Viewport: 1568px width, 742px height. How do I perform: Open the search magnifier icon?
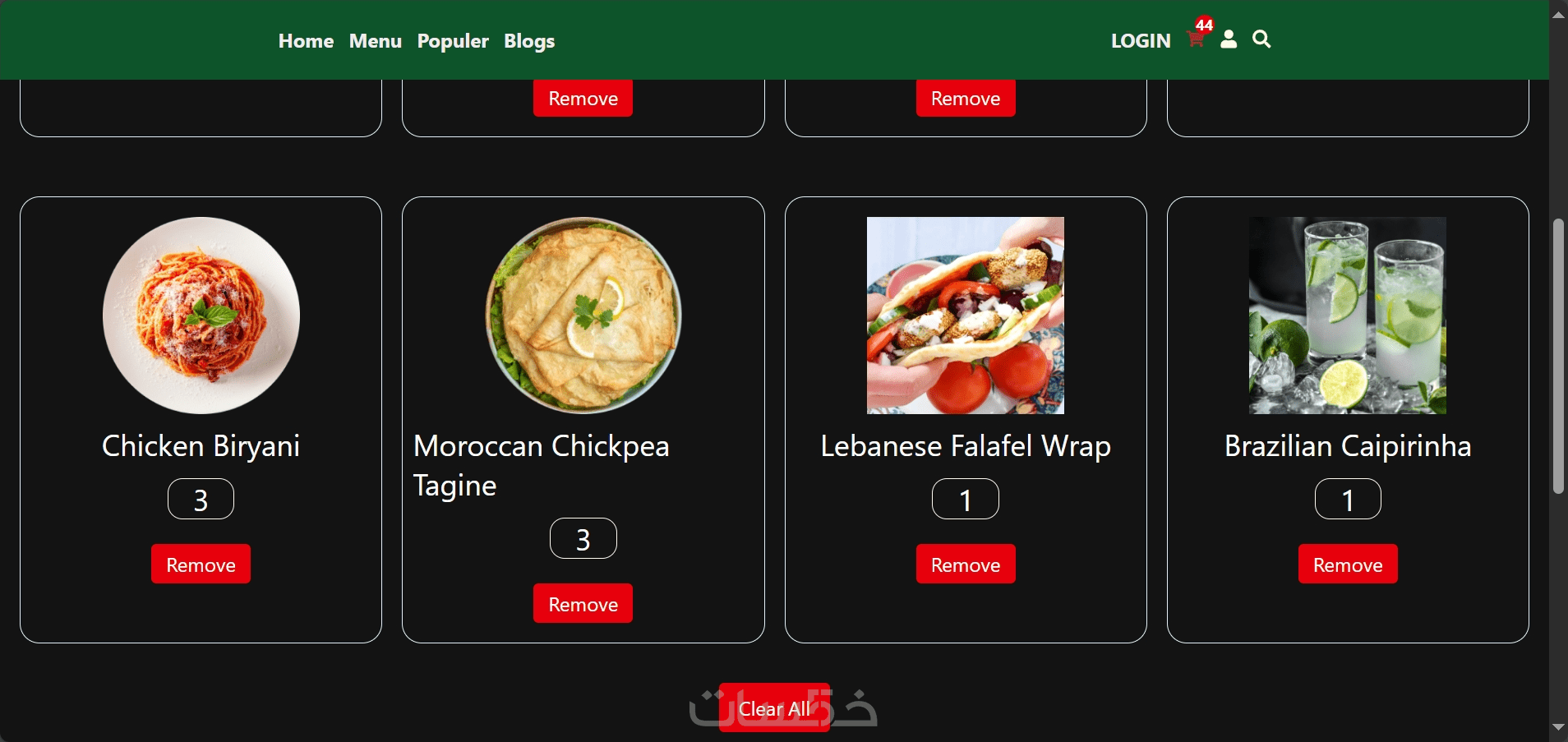point(1261,39)
